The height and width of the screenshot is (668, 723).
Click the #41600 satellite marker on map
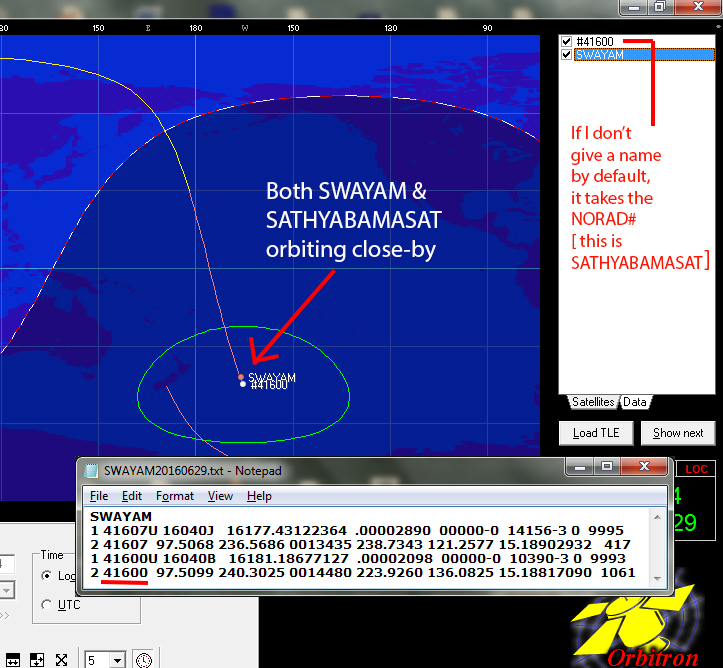pos(243,384)
